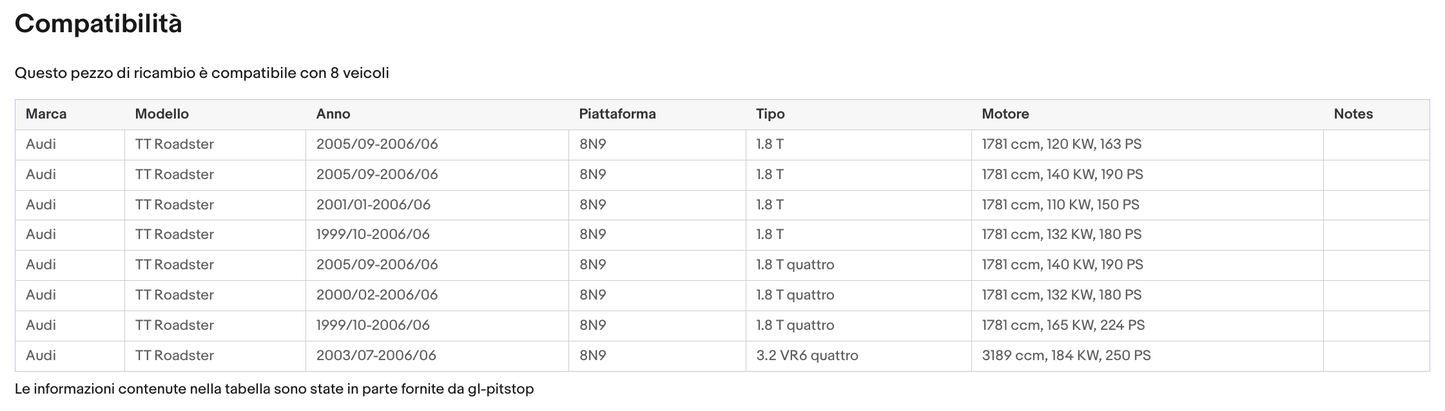The image size is (1445, 411).
Task: Click the TT Roadster cell in the 163 PS row
Action: click(x=174, y=144)
